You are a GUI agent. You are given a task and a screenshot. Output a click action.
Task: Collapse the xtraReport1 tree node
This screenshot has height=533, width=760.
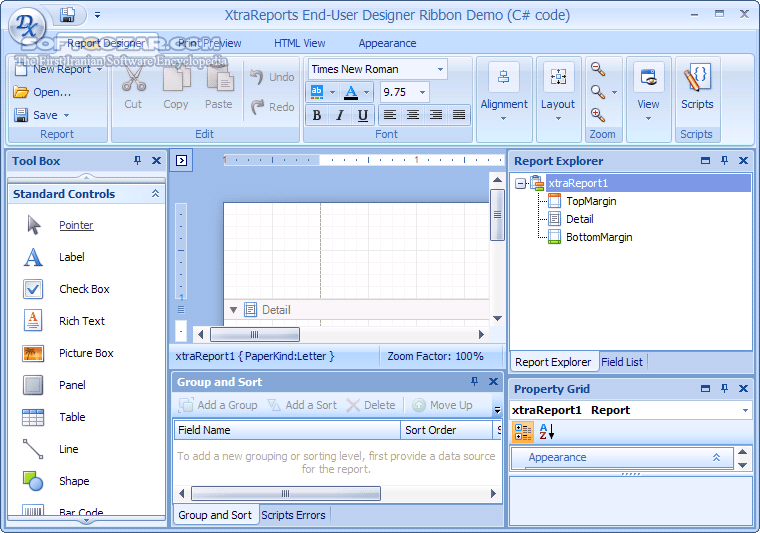pos(521,183)
